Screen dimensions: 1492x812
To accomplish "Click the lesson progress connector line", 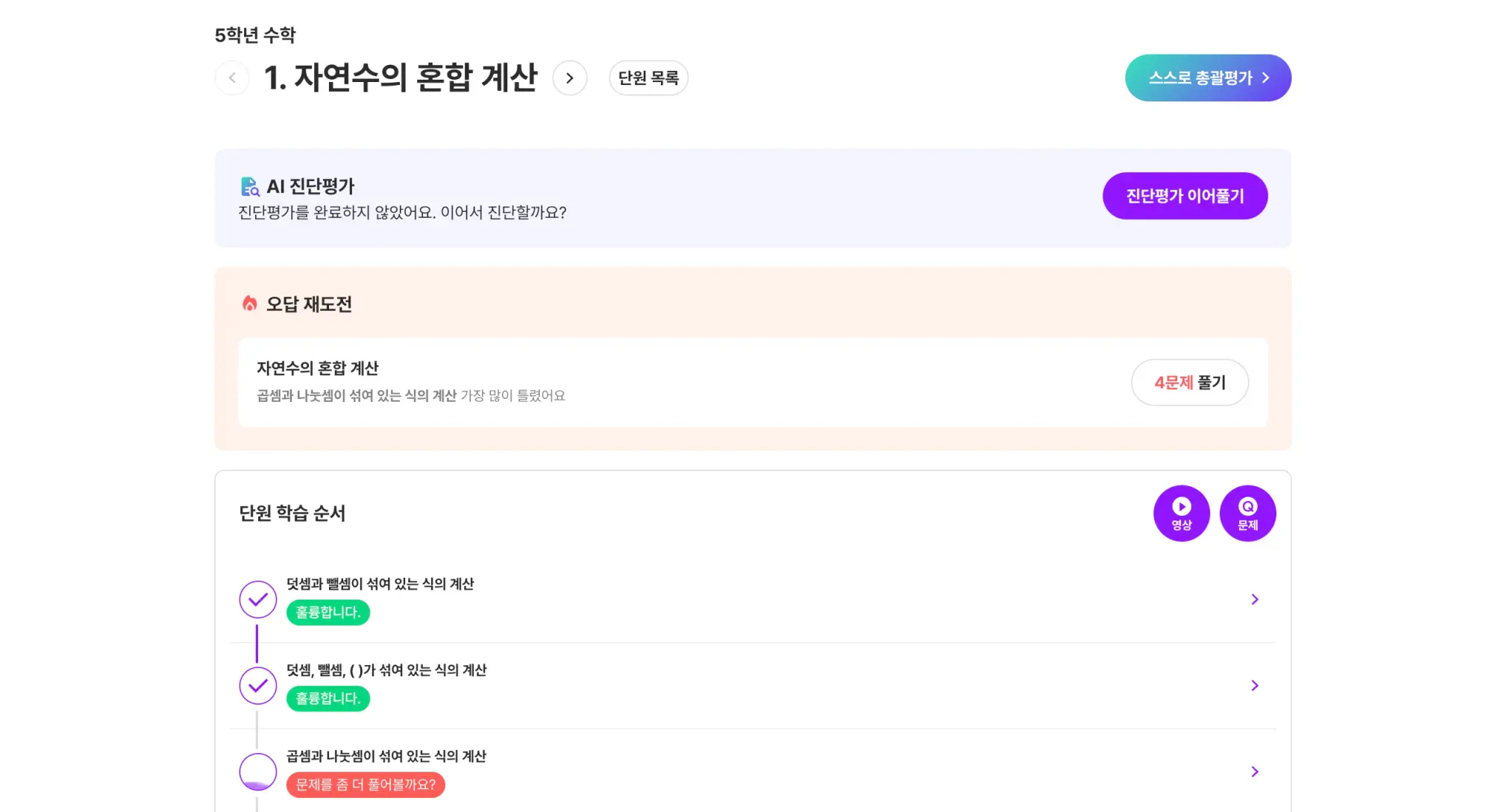I will click(x=257, y=642).
